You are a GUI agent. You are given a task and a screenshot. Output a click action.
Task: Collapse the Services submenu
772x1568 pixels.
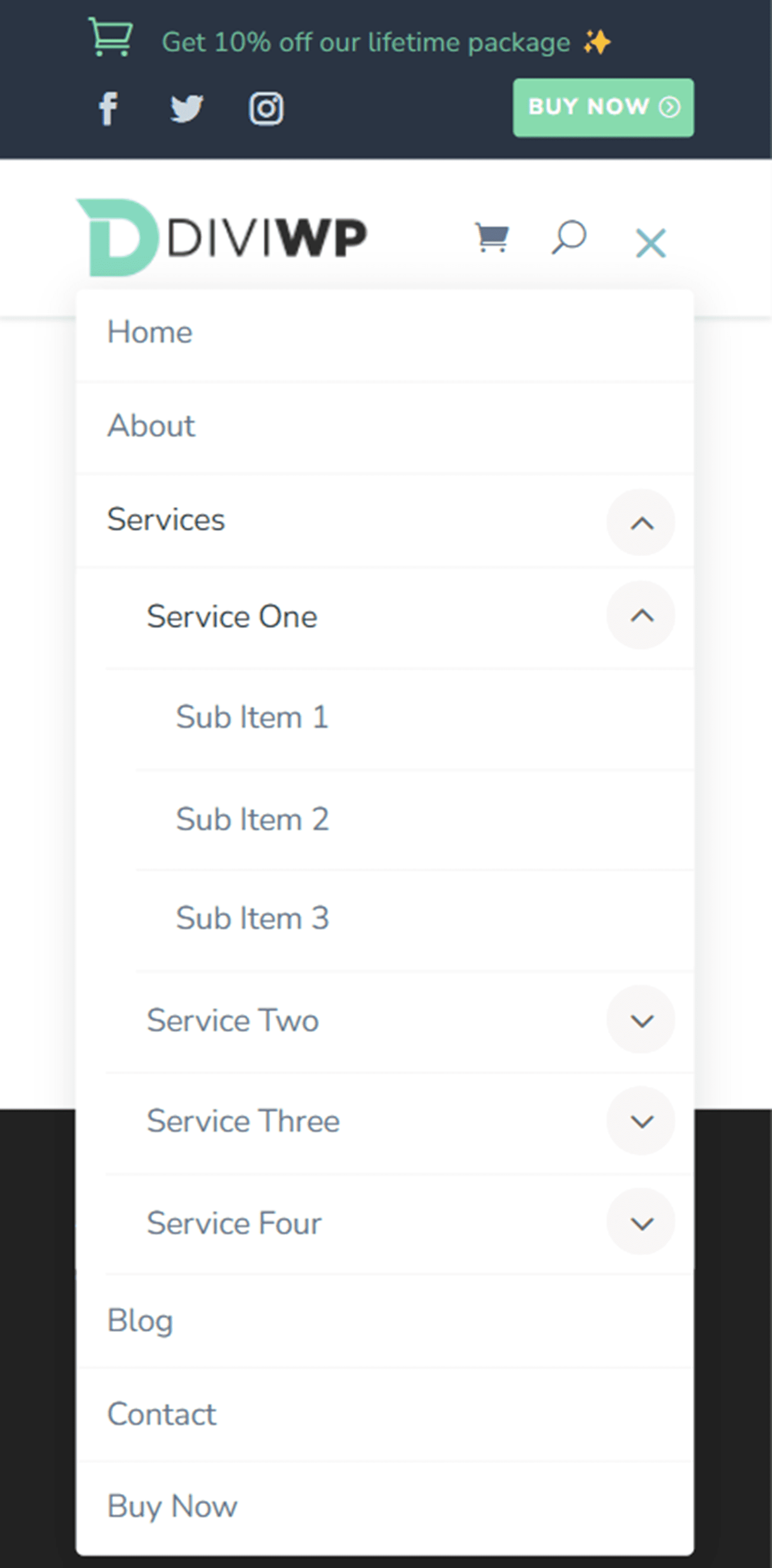coord(641,523)
